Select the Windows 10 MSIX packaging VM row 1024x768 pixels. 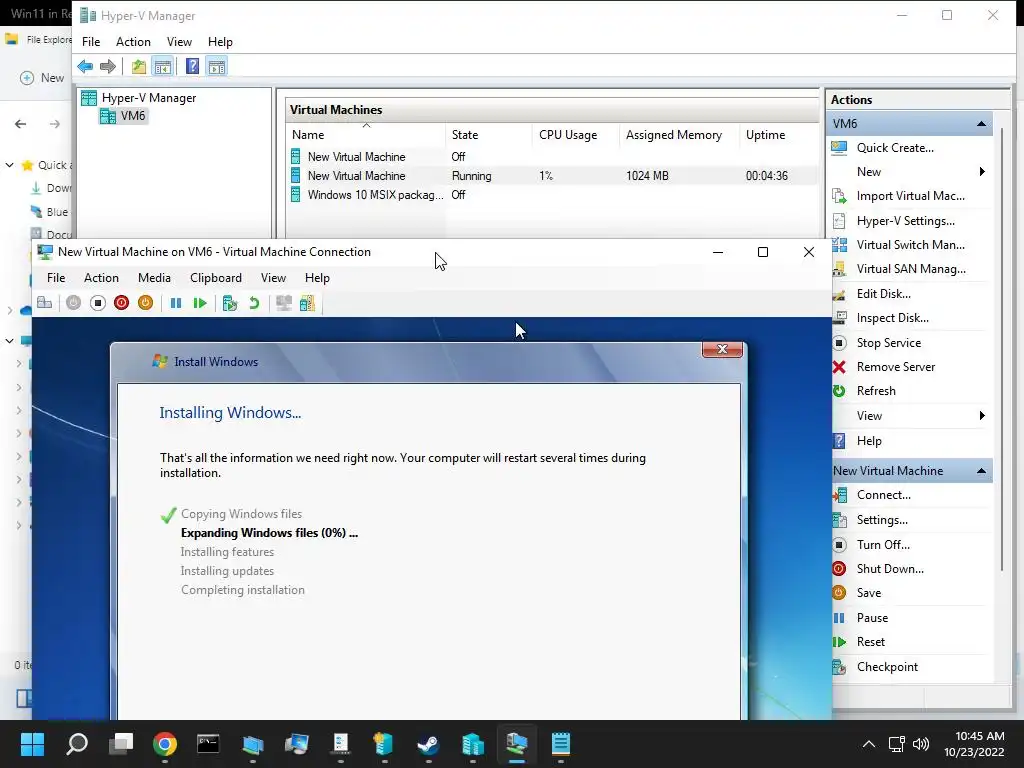click(x=552, y=195)
